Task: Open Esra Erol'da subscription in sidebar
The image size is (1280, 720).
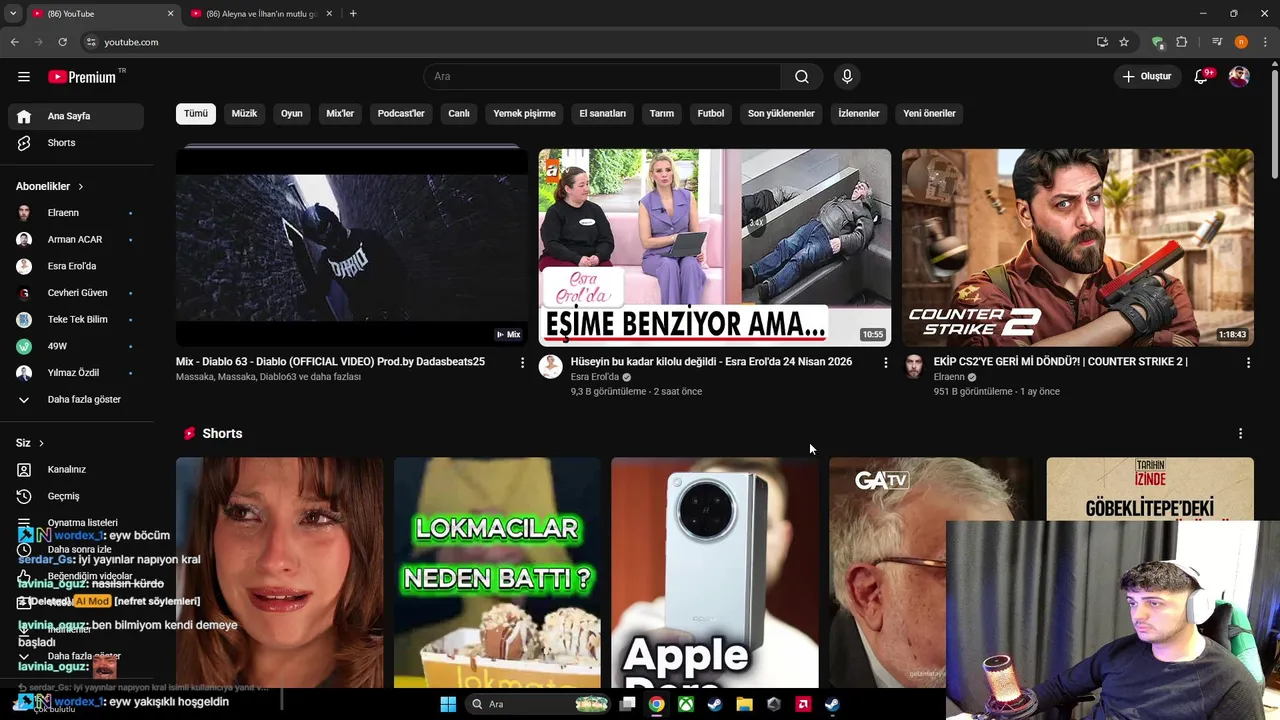Action: [x=76, y=266]
